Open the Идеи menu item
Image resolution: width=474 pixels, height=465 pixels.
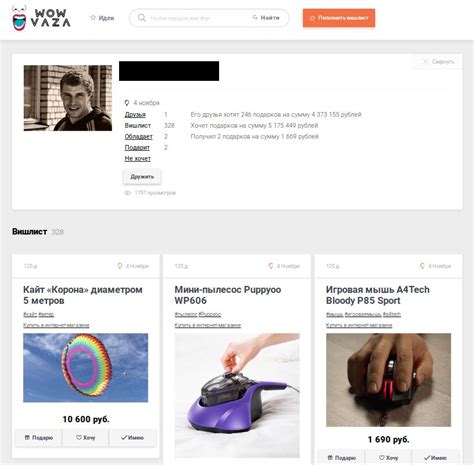[x=102, y=18]
